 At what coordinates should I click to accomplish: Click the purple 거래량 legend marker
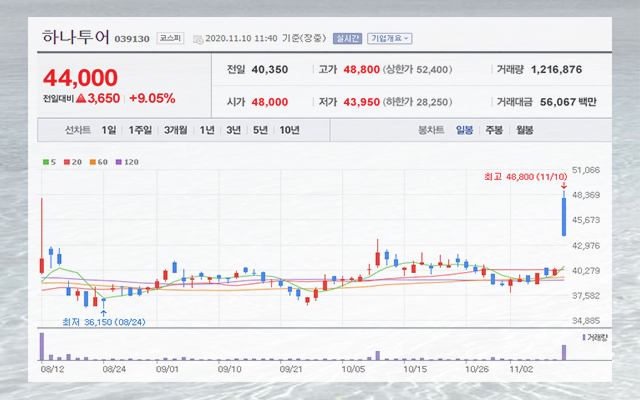pyautogui.click(x=584, y=338)
